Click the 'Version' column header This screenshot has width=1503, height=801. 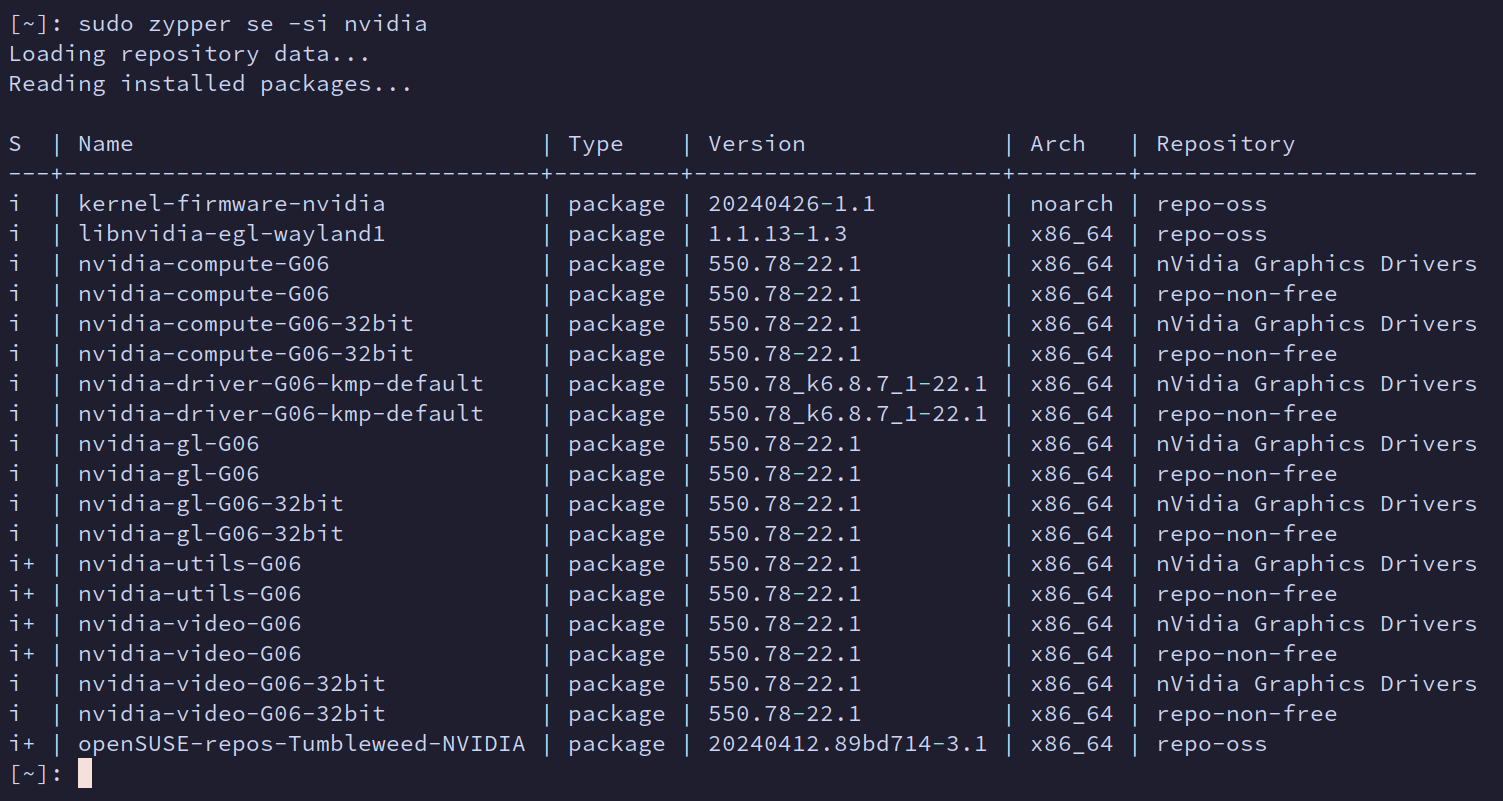pyautogui.click(x=756, y=144)
